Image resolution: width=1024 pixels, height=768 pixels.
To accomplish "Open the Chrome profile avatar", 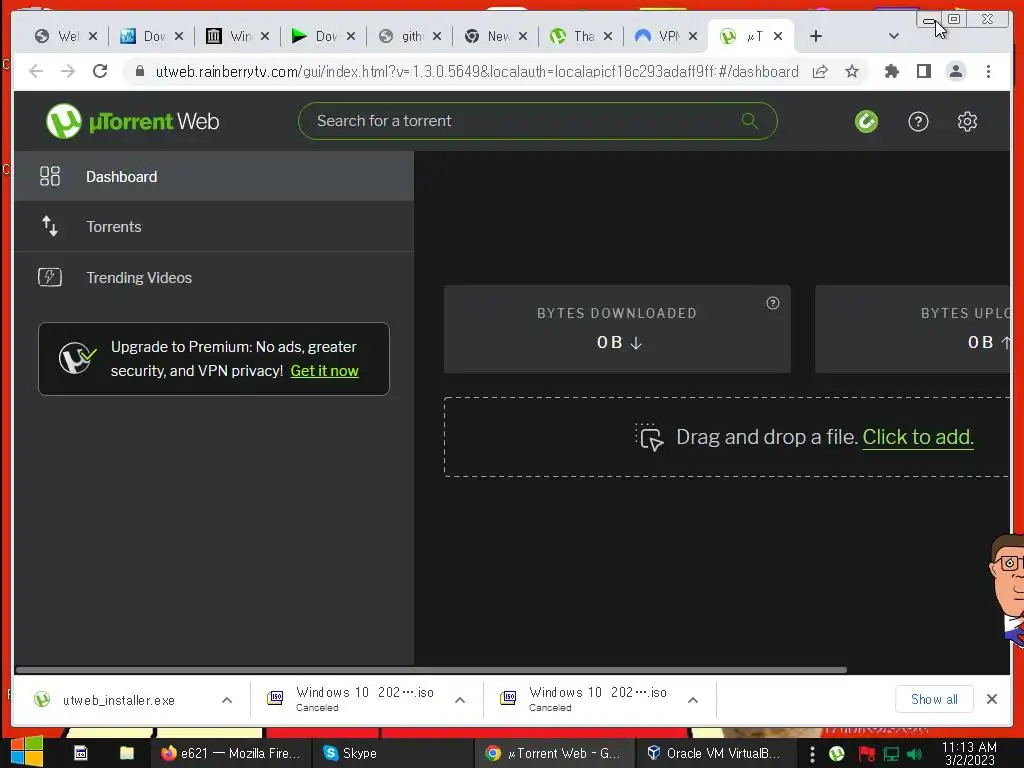I will pyautogui.click(x=956, y=72).
